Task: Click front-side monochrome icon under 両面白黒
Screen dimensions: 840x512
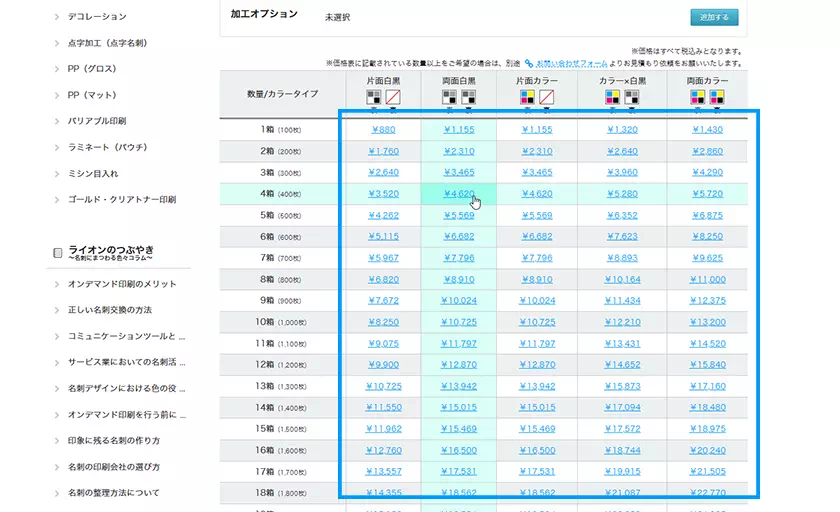Action: [449, 97]
